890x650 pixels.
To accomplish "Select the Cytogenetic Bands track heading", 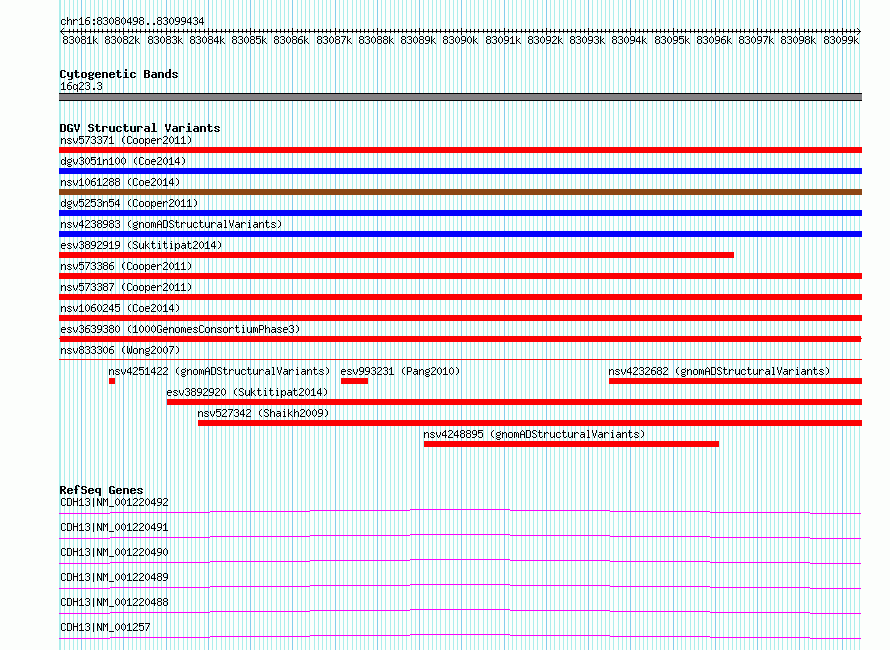I will click(119, 74).
